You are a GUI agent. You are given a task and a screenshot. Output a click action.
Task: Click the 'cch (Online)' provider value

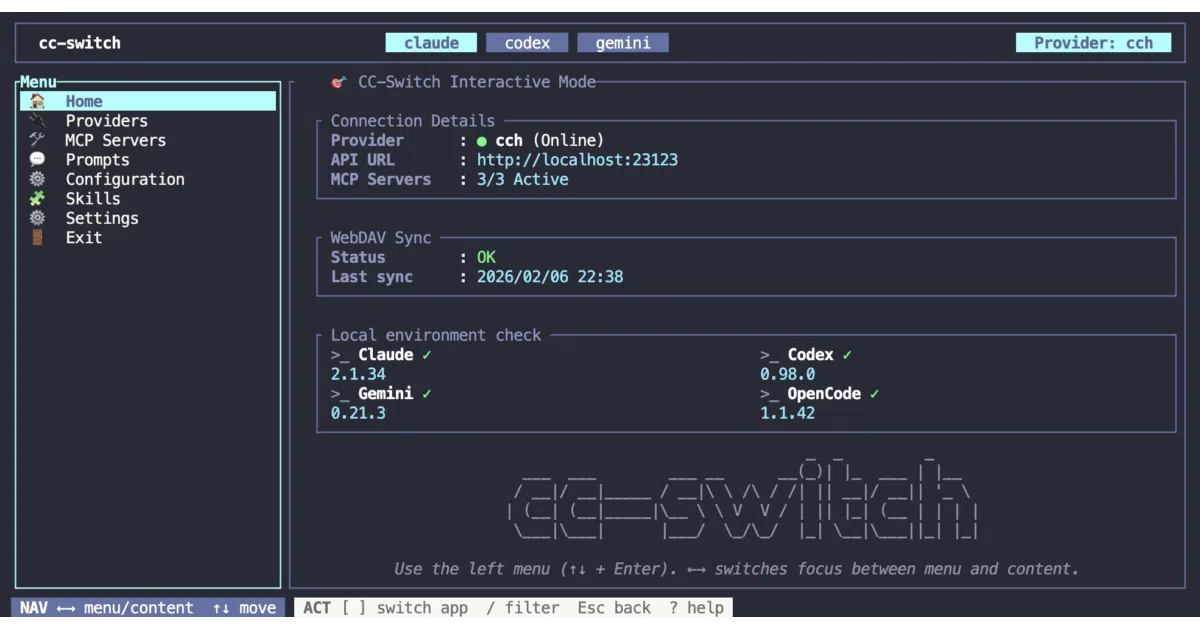pos(549,141)
